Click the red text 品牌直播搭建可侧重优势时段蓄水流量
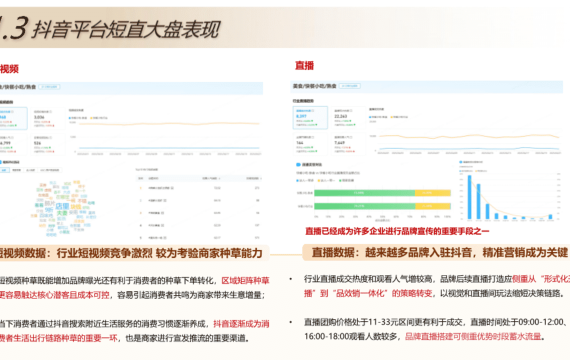The height and width of the screenshot is (360, 570). click(473, 337)
